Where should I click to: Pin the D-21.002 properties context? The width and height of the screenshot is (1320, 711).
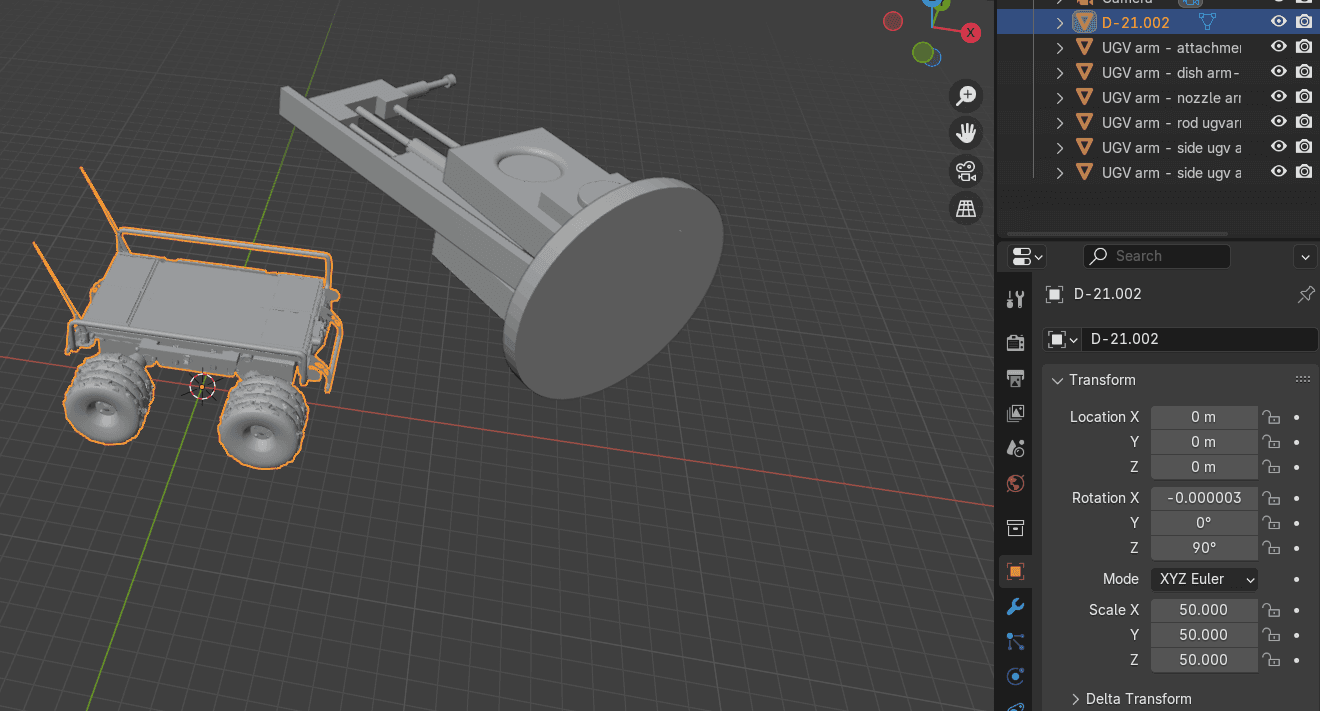click(x=1305, y=294)
